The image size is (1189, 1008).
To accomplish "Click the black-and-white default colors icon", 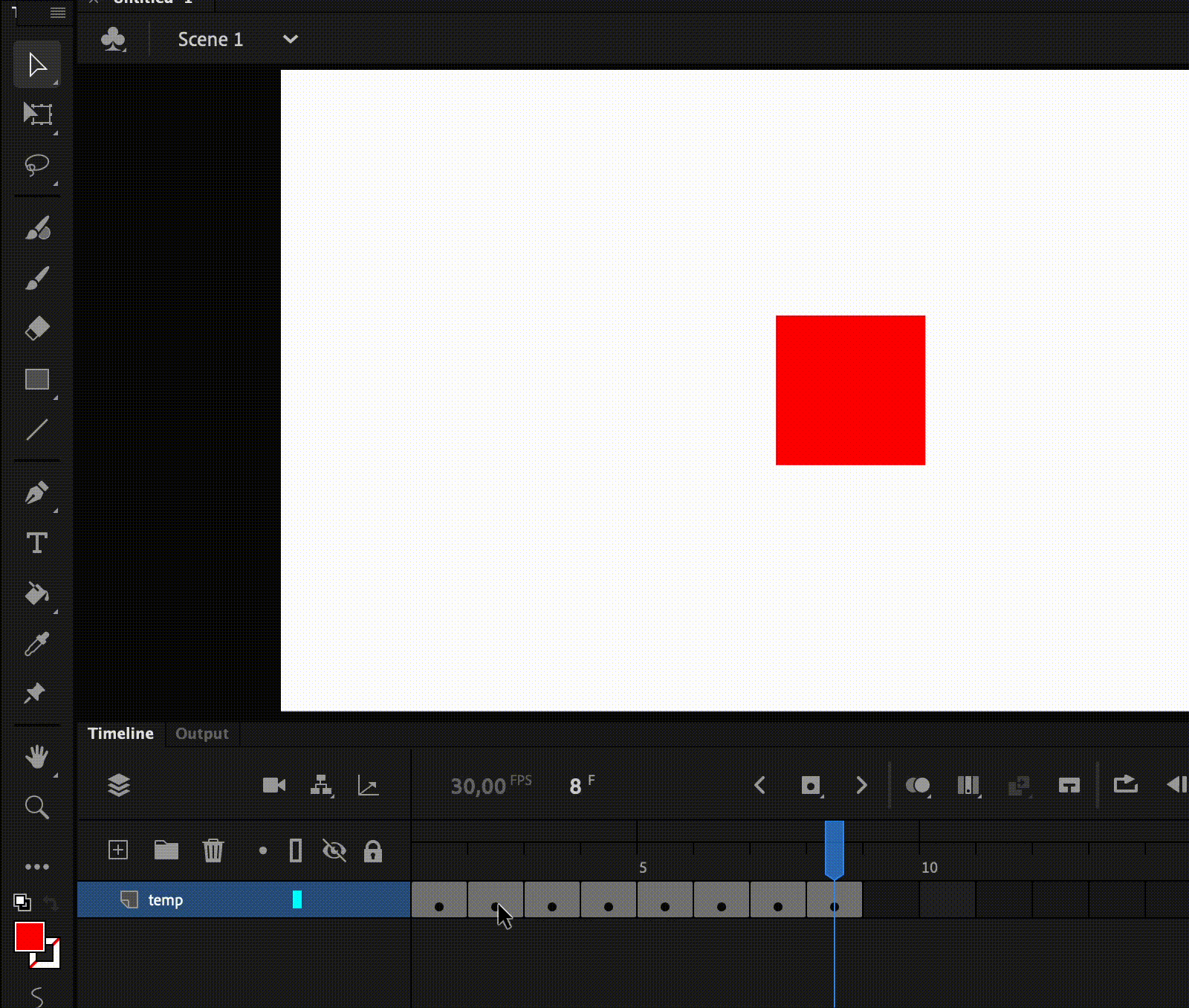I will click(22, 902).
